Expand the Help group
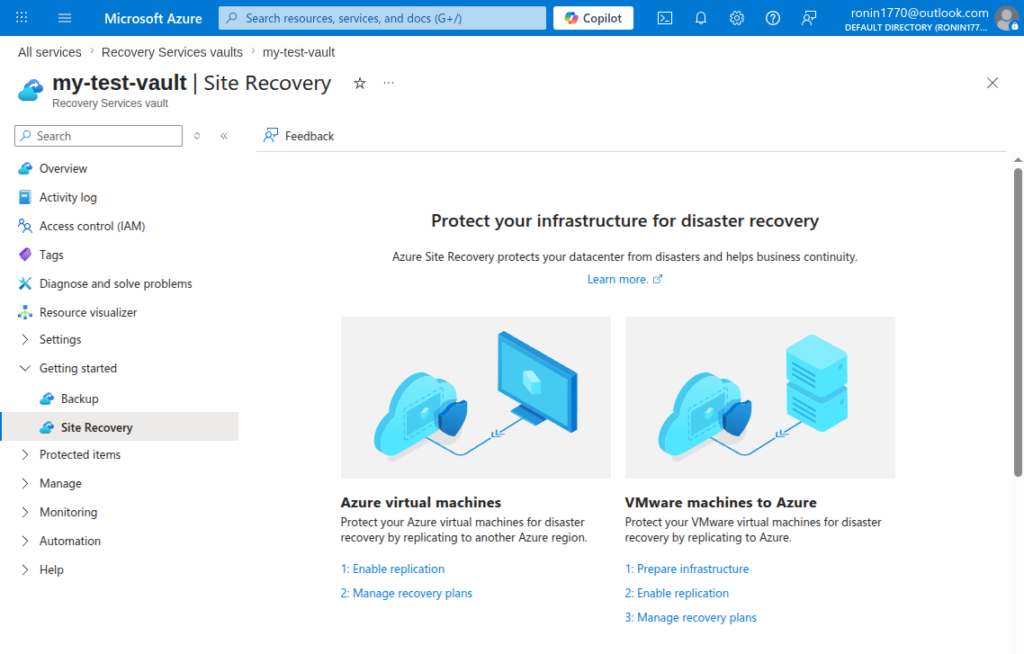The height and width of the screenshot is (654, 1024). click(x=25, y=570)
